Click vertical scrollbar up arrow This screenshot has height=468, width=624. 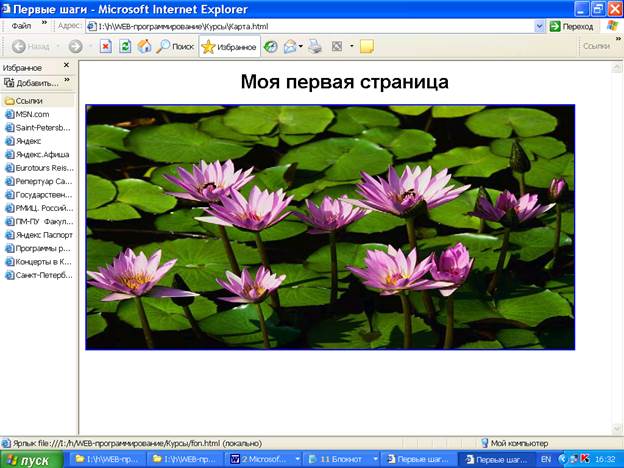pos(617,68)
